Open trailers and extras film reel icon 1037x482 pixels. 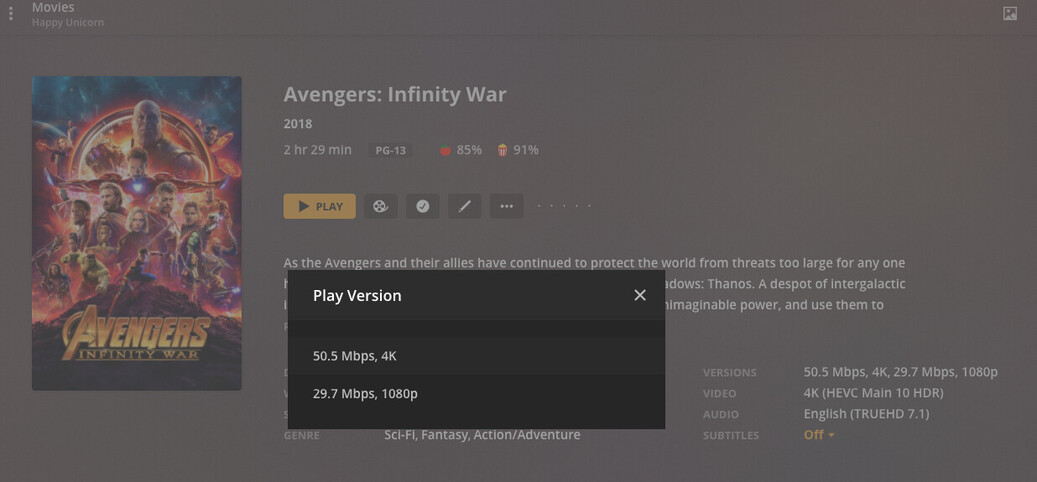(380, 206)
